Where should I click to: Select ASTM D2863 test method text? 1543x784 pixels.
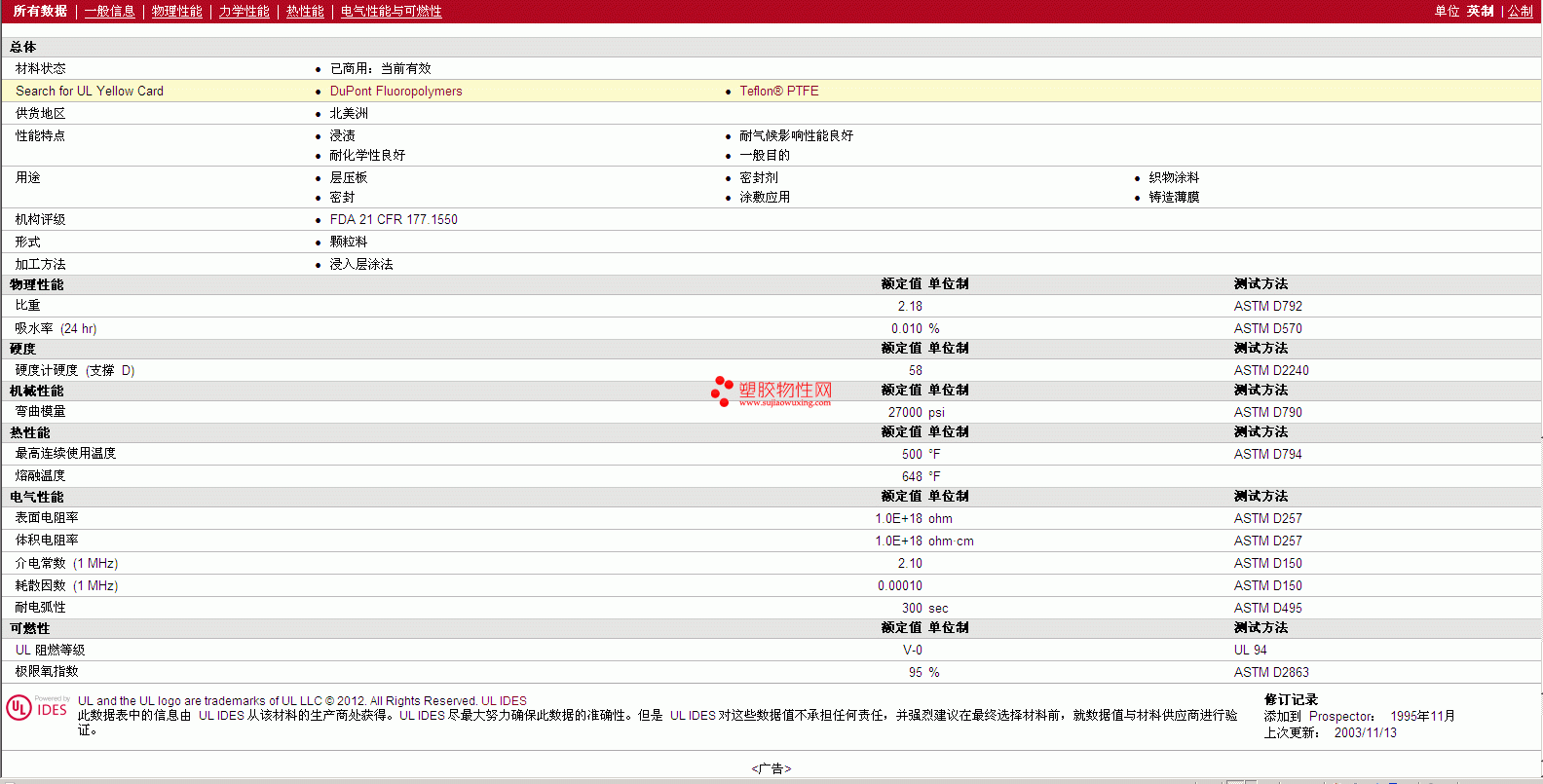(1271, 672)
